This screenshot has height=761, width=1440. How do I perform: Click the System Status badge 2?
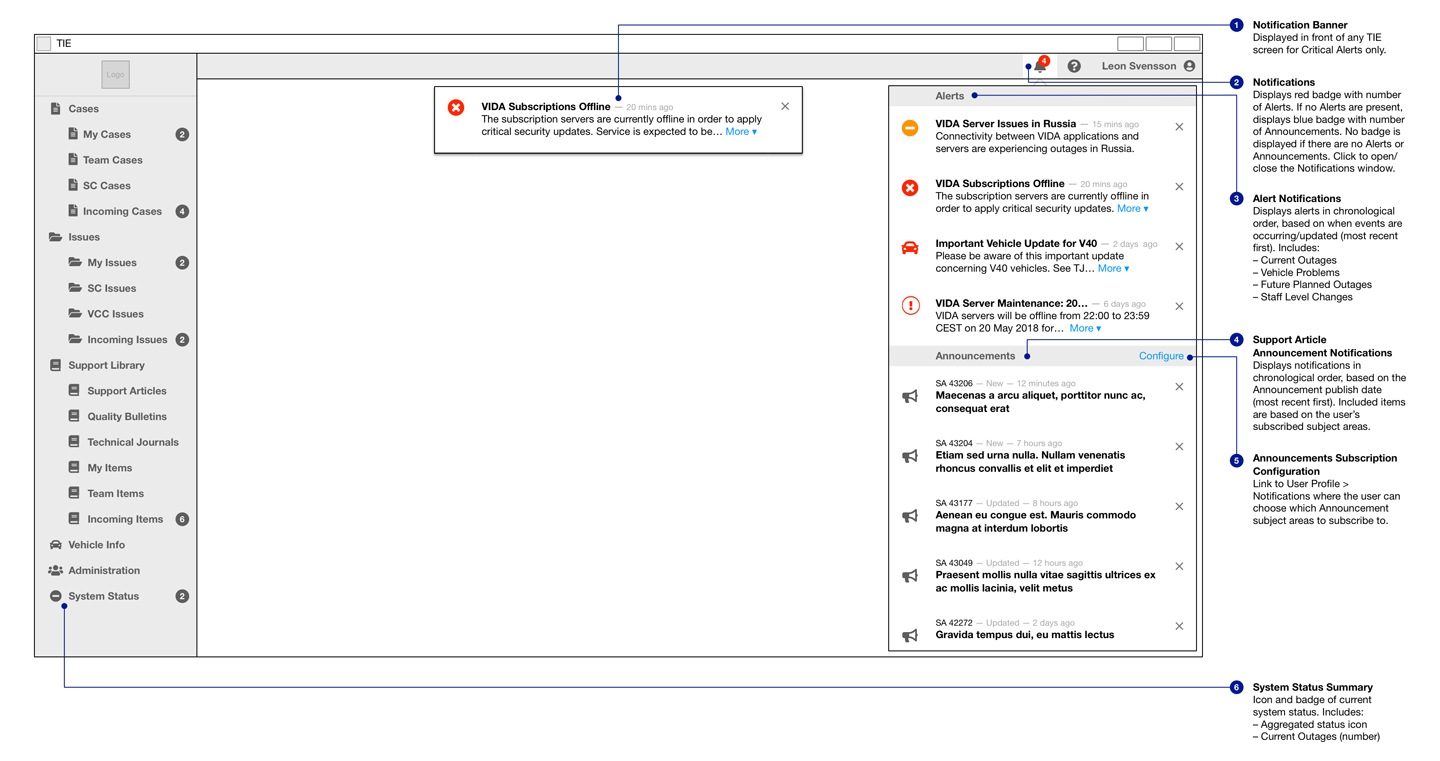pos(182,596)
